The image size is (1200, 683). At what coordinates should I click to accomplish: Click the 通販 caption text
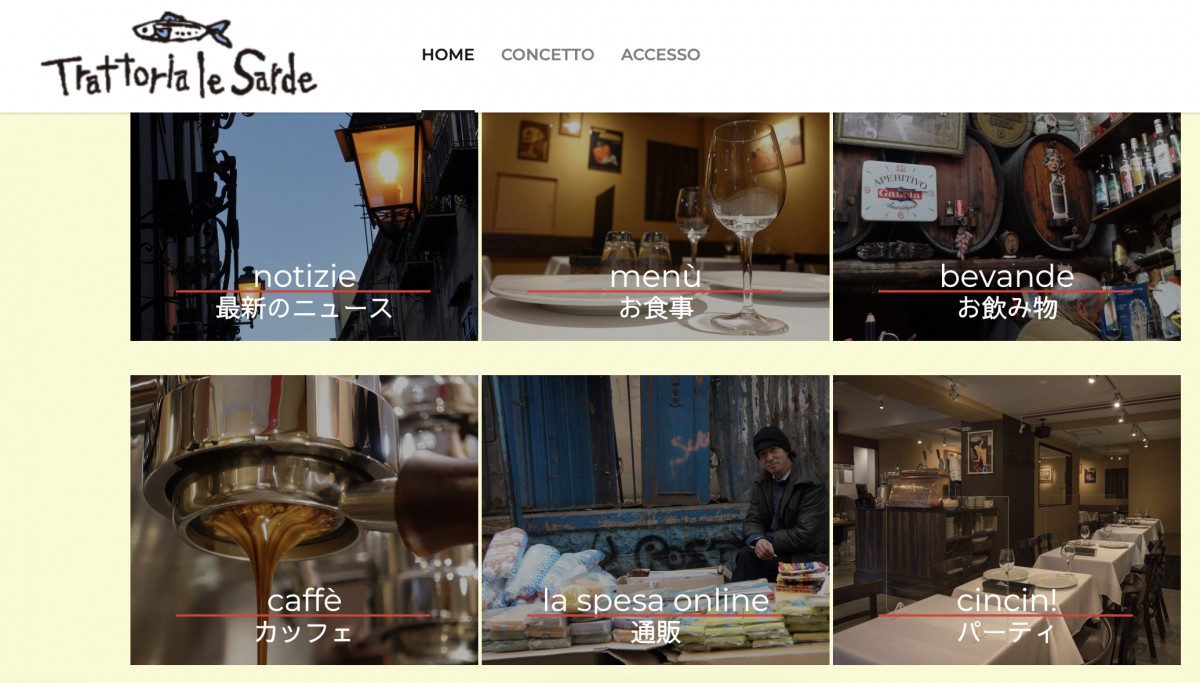coord(656,632)
